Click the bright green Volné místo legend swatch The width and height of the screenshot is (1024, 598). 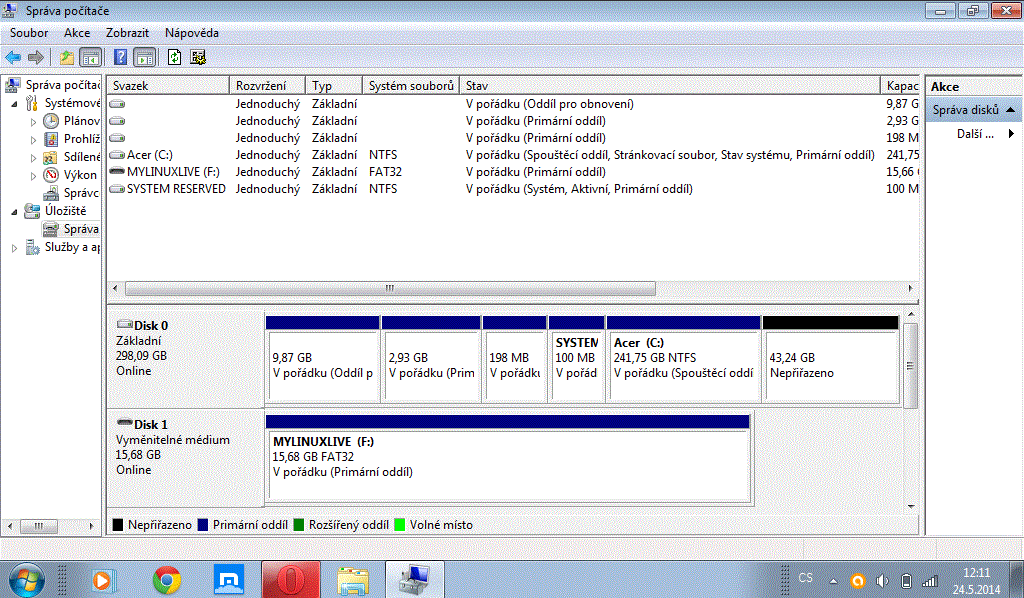(400, 525)
